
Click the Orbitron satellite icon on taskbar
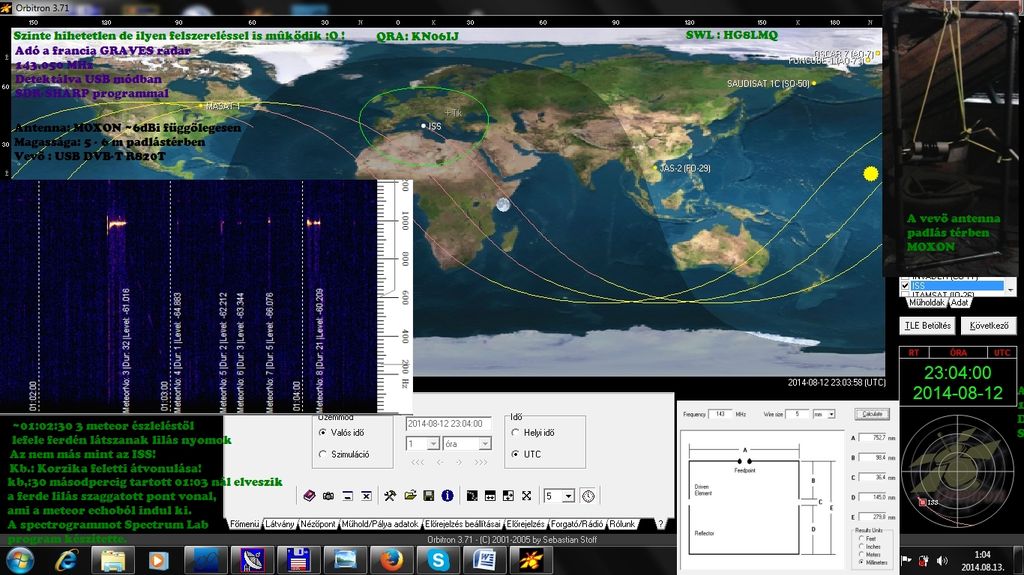[x=531, y=560]
